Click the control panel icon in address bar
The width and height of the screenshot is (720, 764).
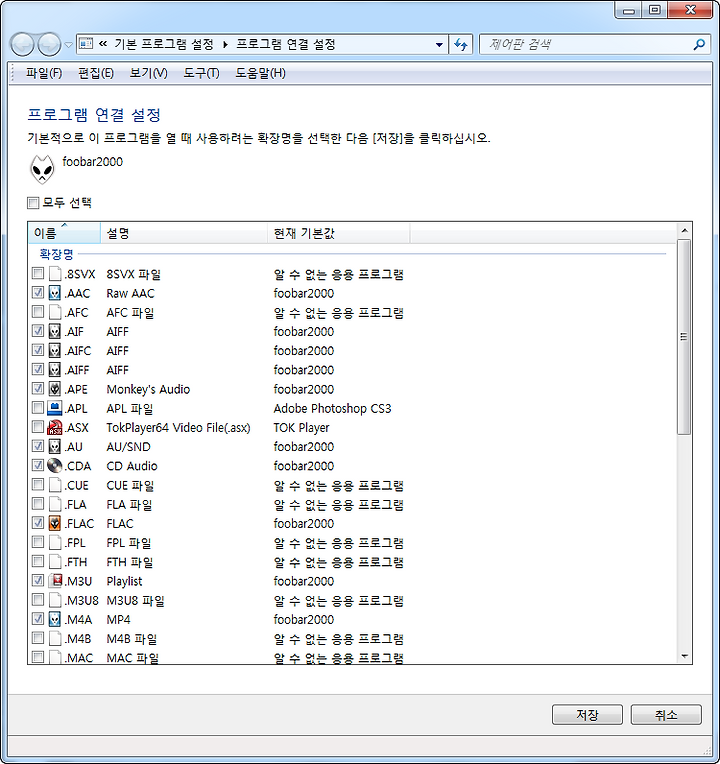[x=86, y=44]
